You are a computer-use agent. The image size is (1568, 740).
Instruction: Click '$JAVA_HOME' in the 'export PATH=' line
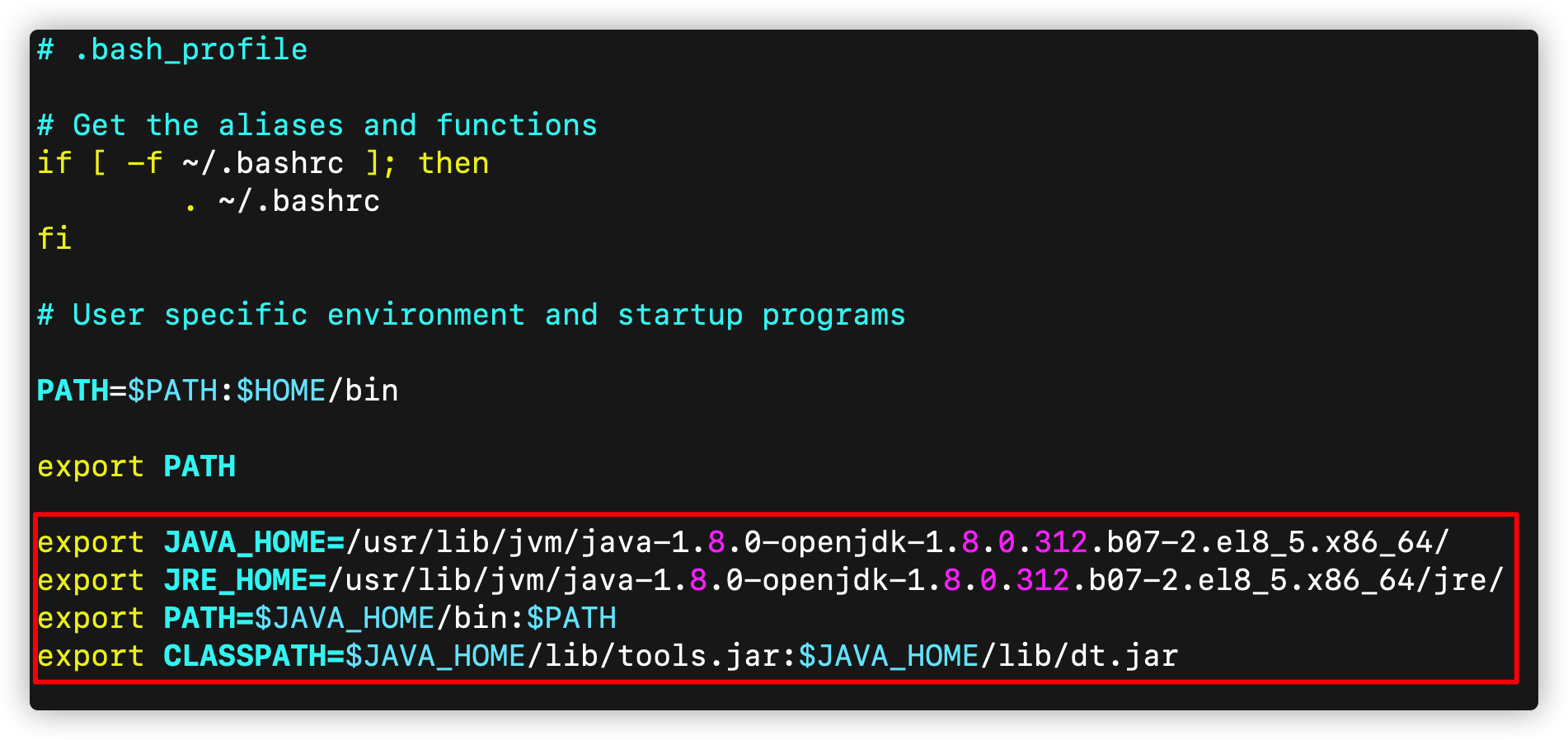345,618
